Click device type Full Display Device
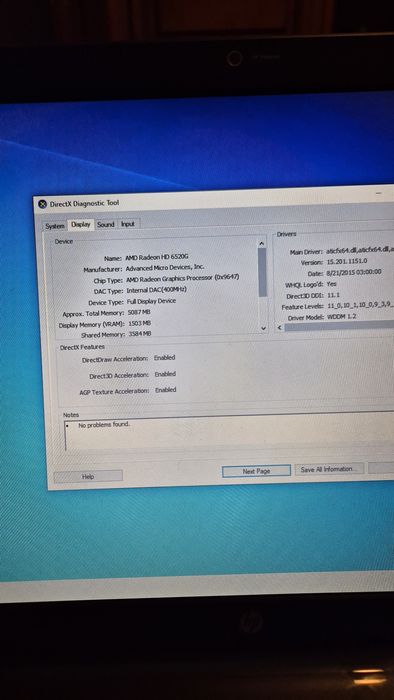Image resolution: width=394 pixels, height=700 pixels. click(x=151, y=301)
